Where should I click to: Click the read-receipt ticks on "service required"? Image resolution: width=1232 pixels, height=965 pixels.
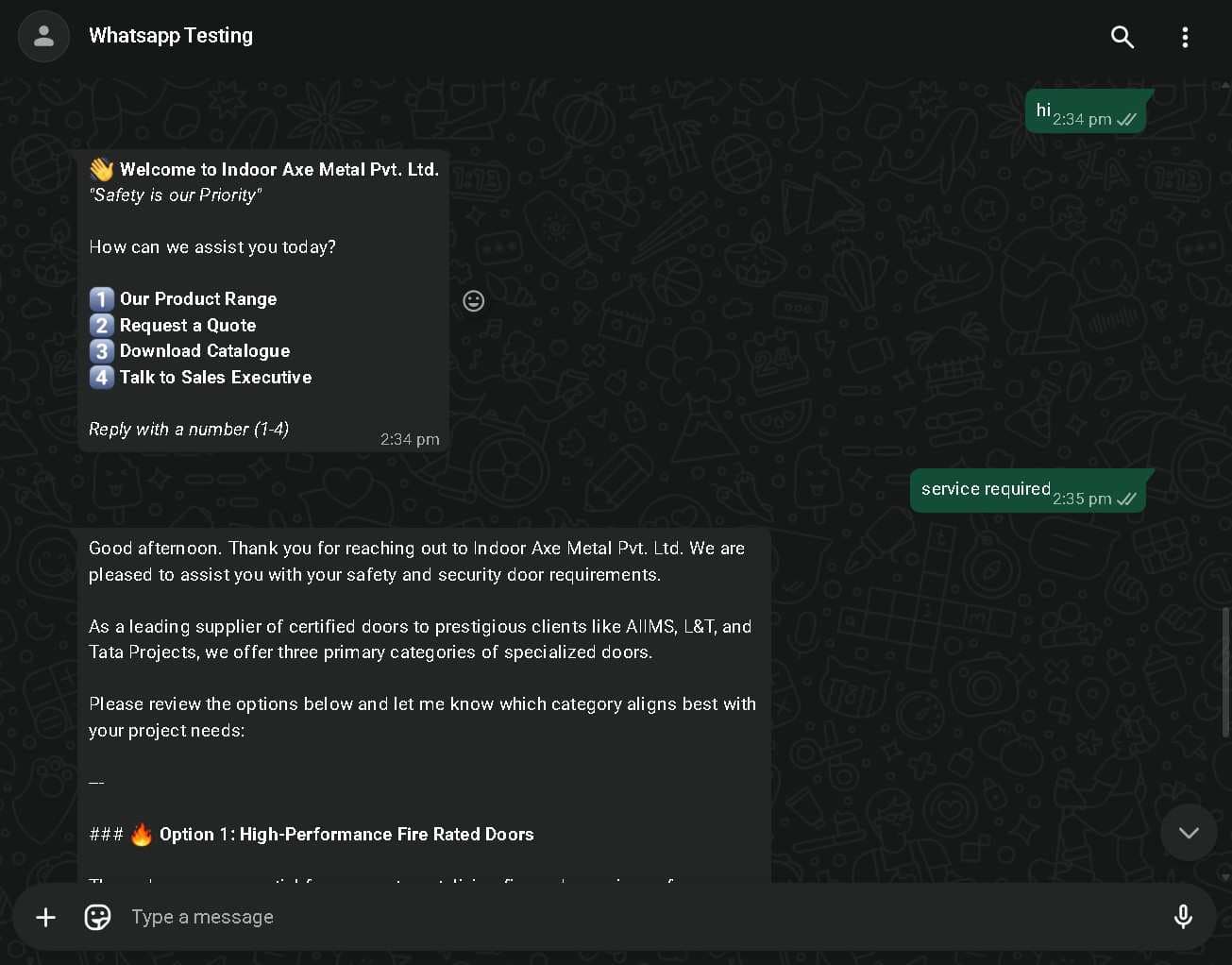point(1126,499)
